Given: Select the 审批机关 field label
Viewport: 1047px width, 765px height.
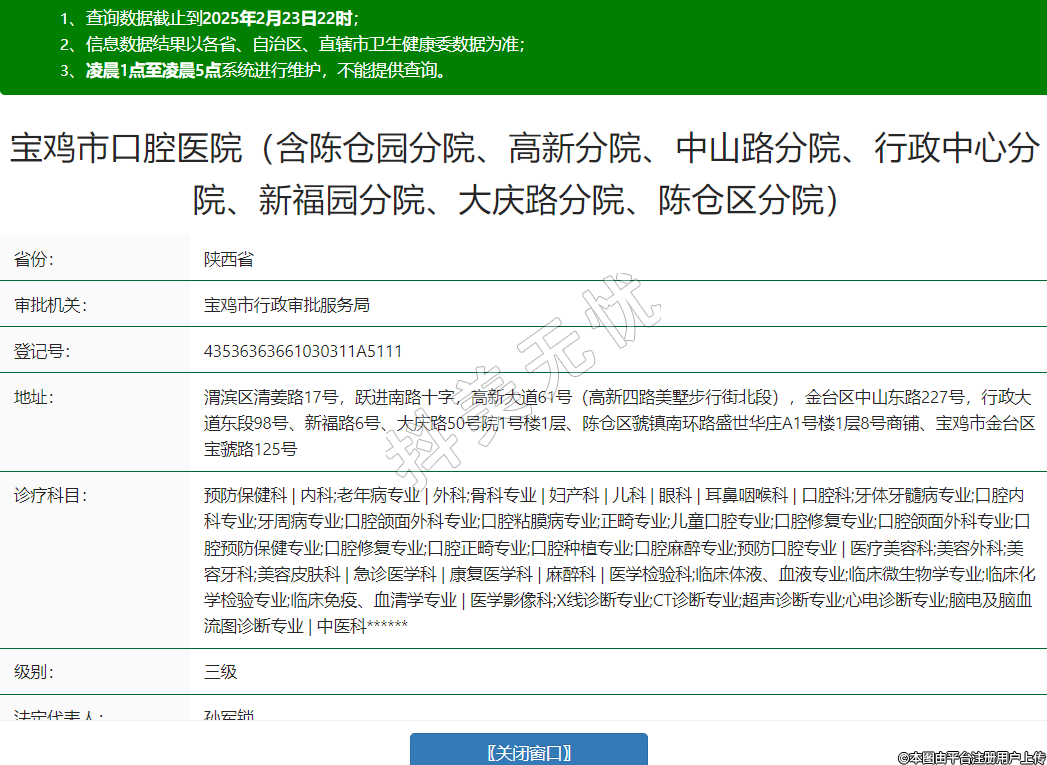Looking at the screenshot, I should (50, 305).
